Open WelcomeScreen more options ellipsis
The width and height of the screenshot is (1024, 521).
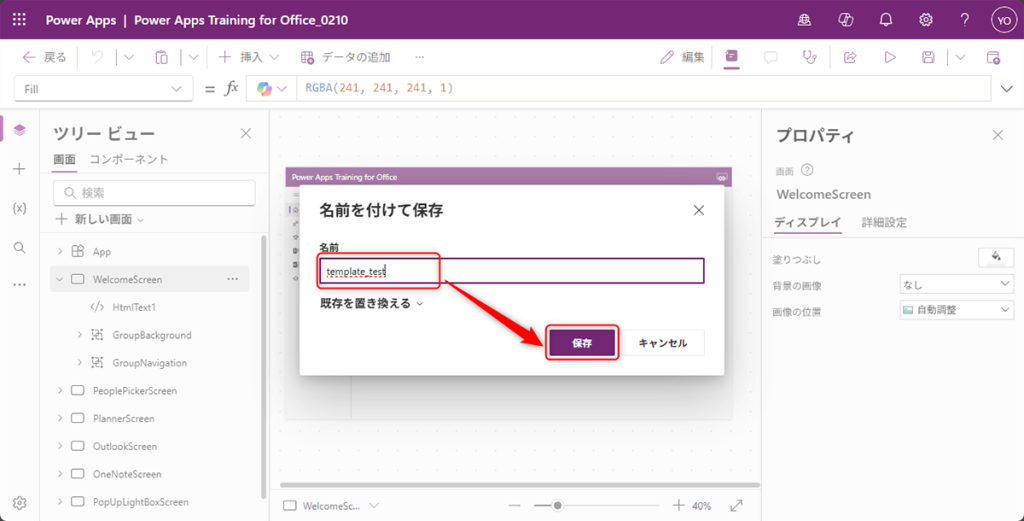[232, 279]
